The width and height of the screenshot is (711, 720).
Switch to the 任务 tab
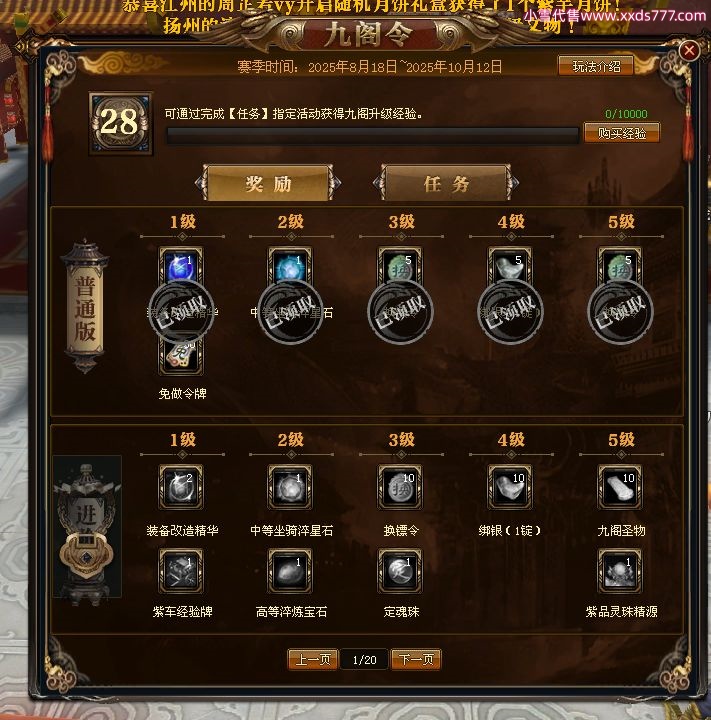[x=446, y=184]
